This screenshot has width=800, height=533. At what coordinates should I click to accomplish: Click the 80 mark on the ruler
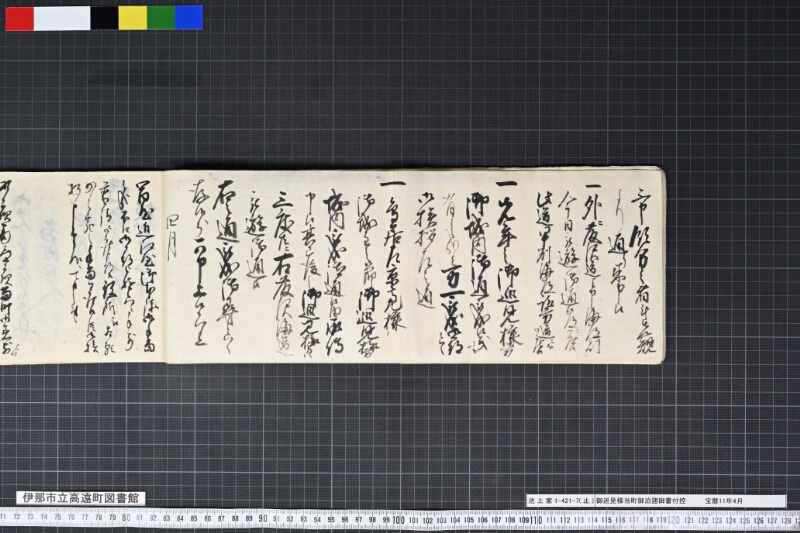pos(126,518)
